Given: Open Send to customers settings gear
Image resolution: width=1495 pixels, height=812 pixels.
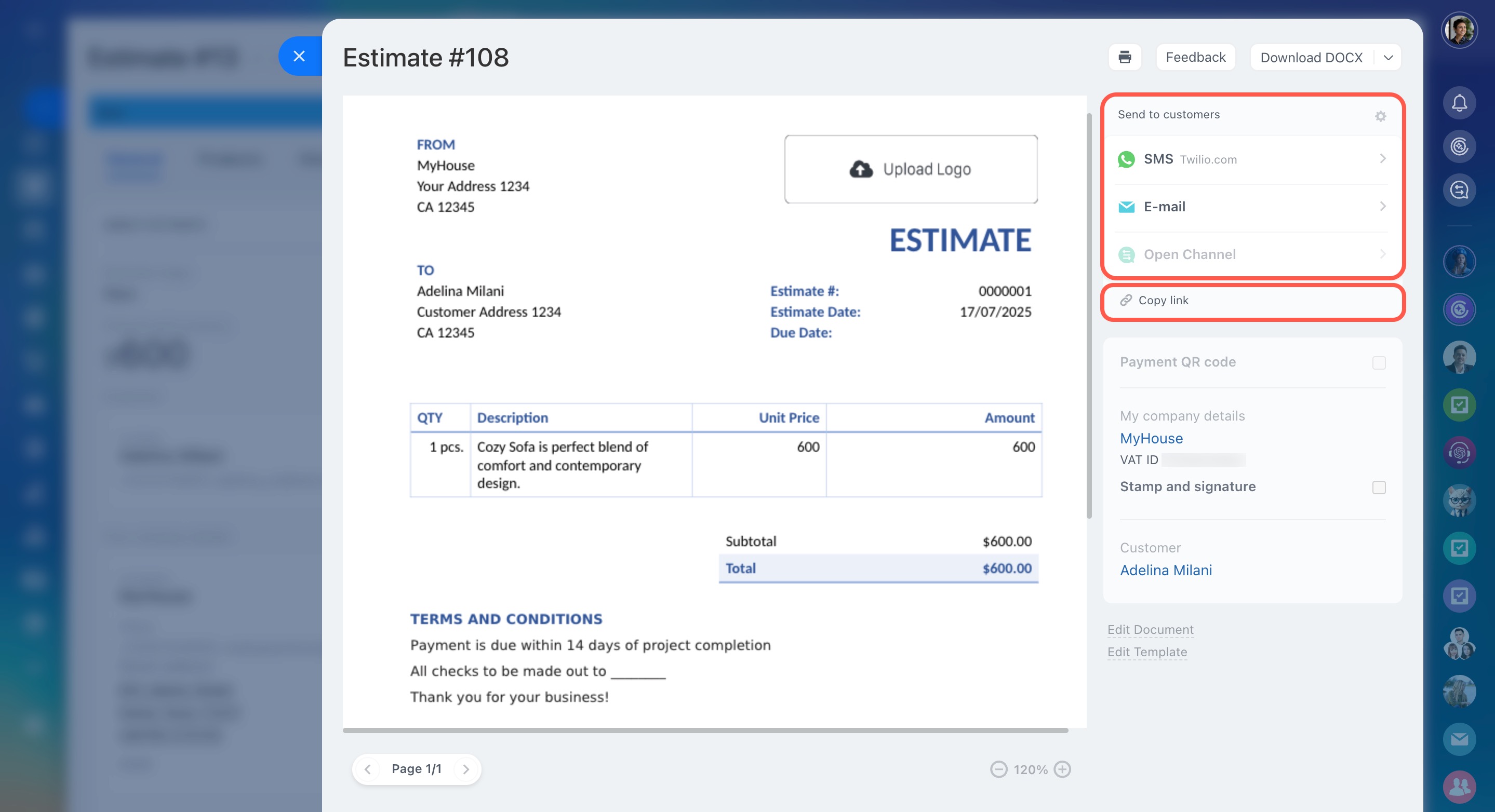Looking at the screenshot, I should point(1380,116).
